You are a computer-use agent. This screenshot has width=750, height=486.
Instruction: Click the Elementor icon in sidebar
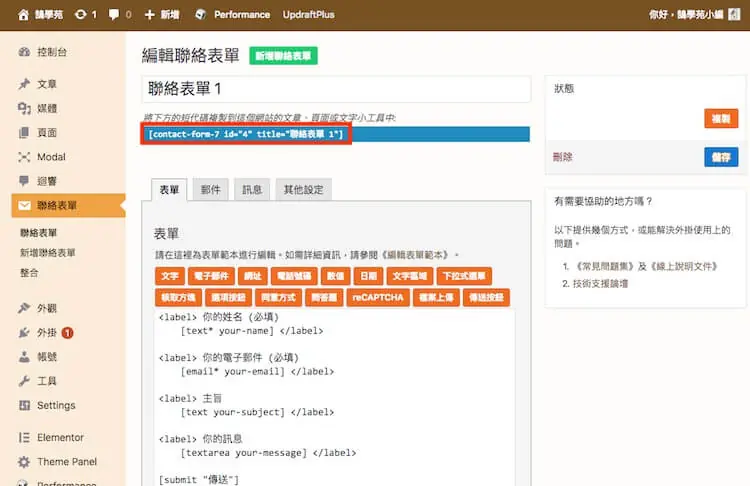tap(24, 437)
